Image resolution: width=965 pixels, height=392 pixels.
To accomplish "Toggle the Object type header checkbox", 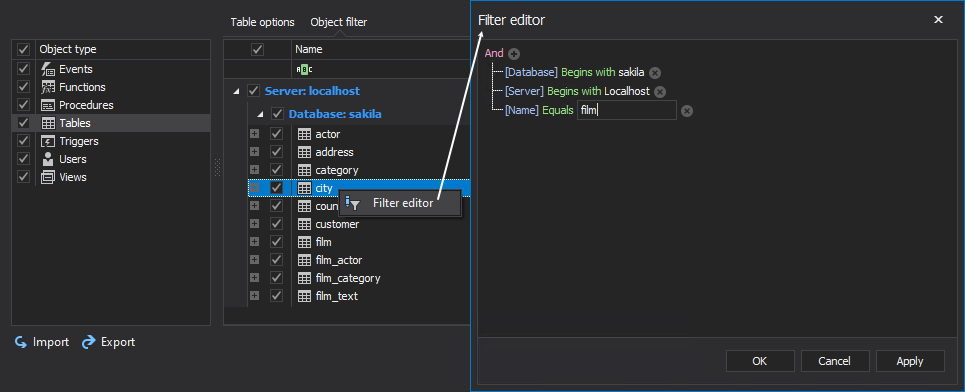I will pyautogui.click(x=23, y=49).
